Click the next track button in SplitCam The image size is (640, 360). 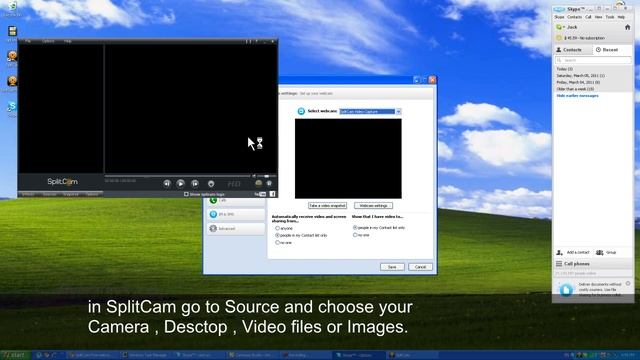(195, 184)
